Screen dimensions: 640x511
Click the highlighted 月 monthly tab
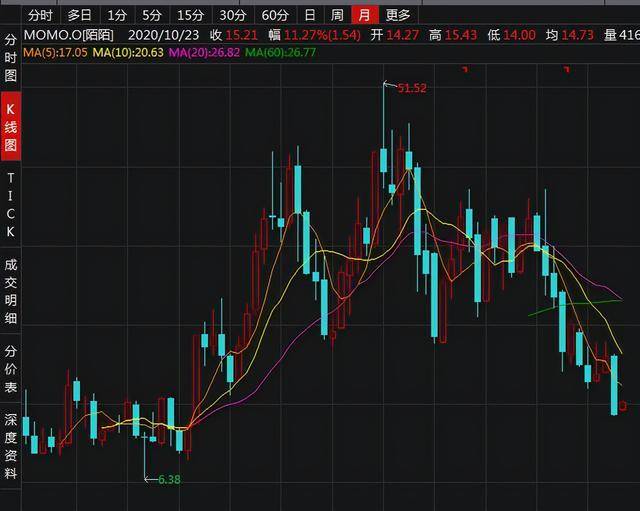tap(365, 15)
